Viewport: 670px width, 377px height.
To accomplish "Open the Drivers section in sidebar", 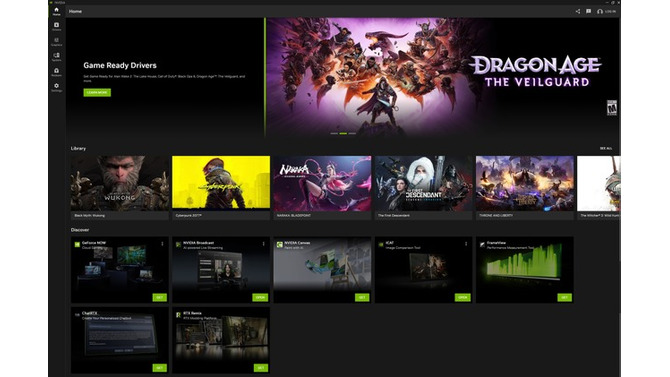I will 56,27.
